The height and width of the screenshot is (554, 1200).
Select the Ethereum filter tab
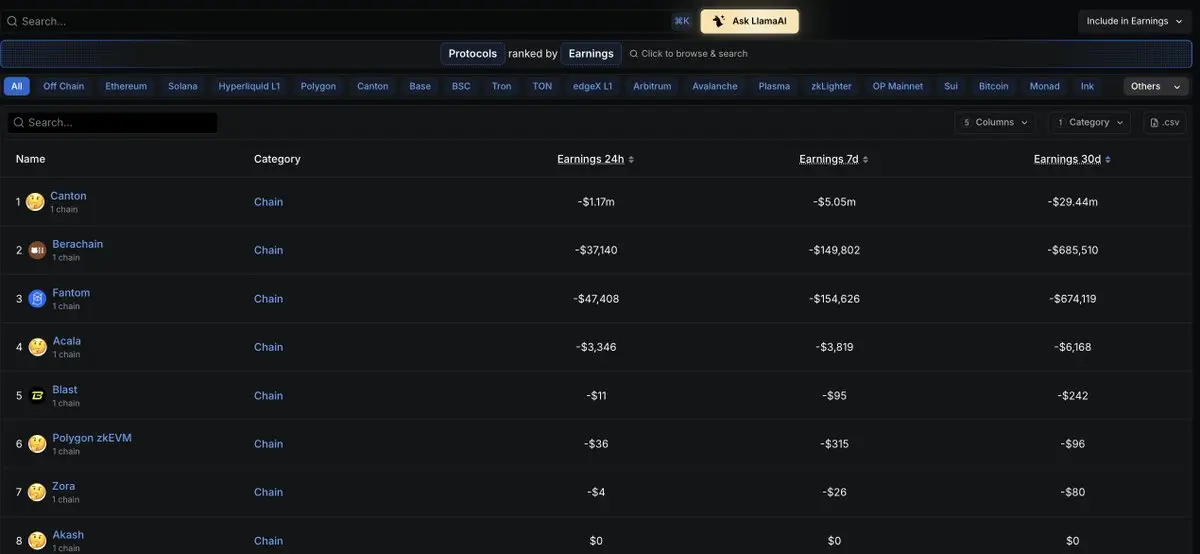coord(126,86)
